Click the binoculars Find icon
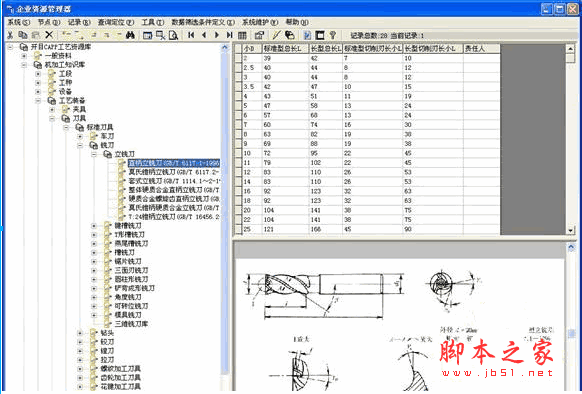The image size is (582, 394). [x=130, y=35]
